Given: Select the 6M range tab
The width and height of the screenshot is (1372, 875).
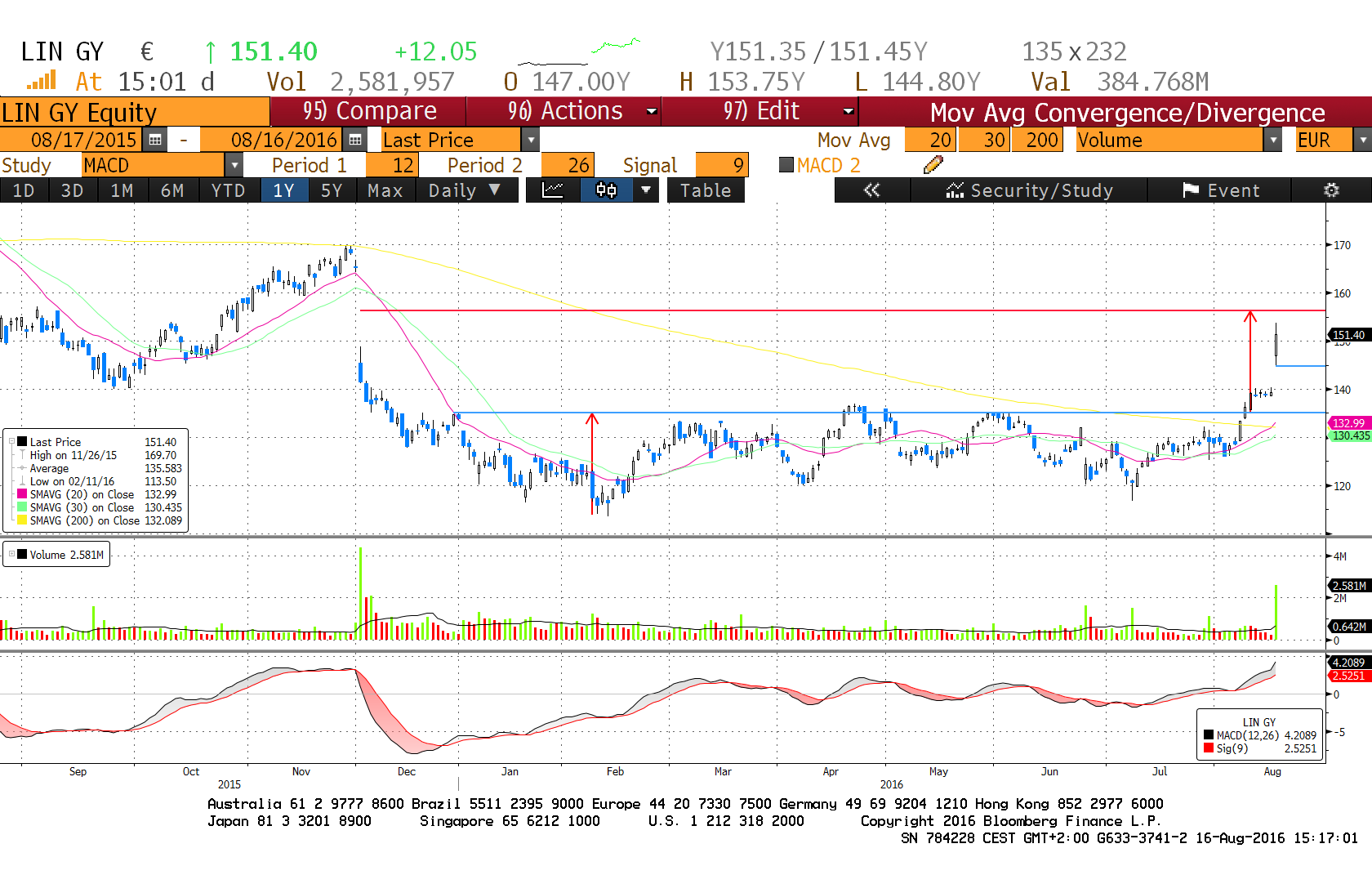Looking at the screenshot, I should click(171, 190).
